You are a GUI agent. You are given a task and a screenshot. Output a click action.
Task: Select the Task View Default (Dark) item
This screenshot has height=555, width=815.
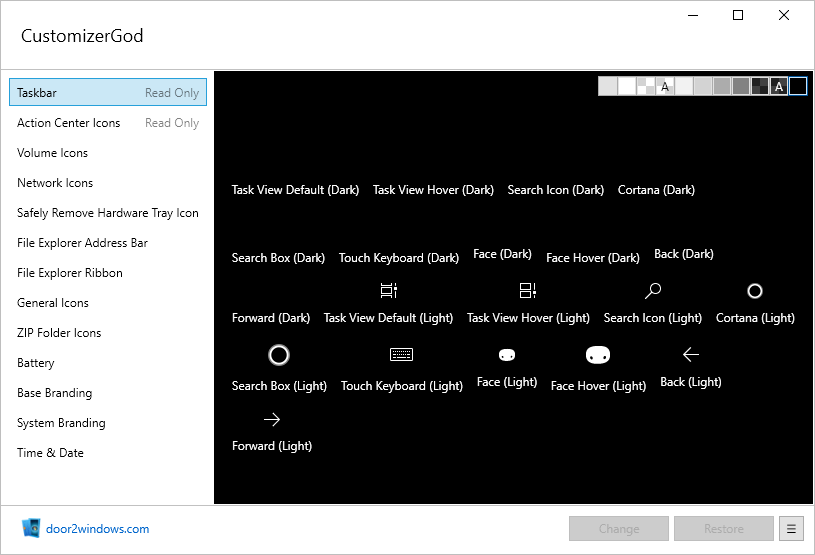coord(295,190)
